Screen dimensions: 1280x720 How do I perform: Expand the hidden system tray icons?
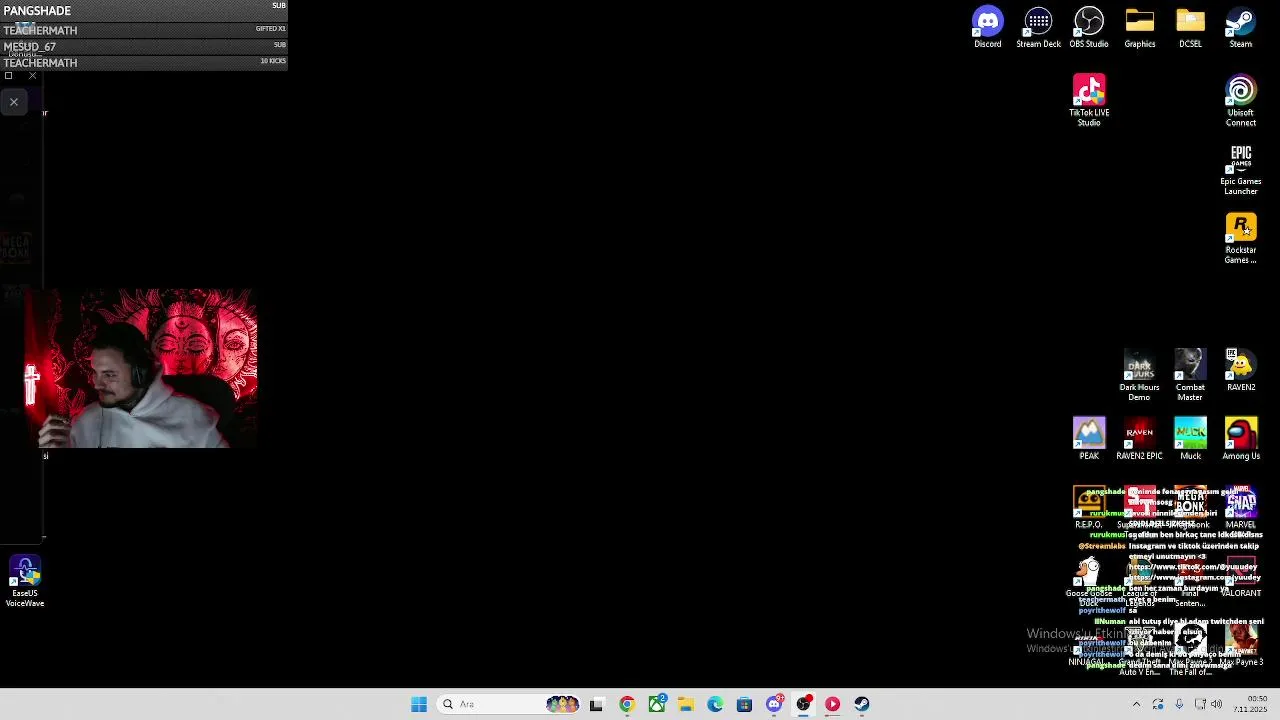click(1136, 704)
